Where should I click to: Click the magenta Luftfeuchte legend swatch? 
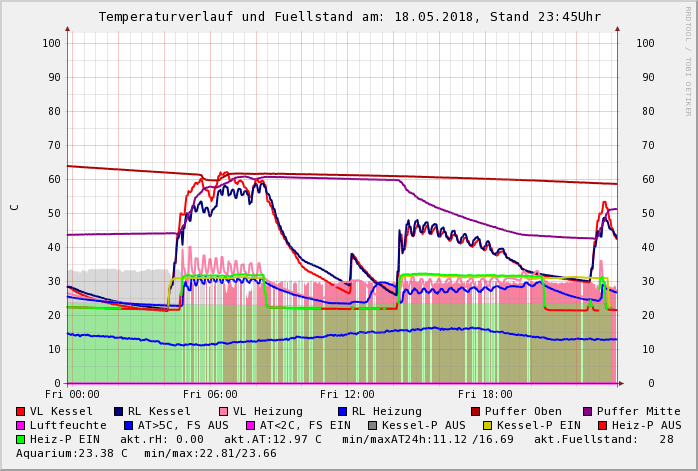(21, 425)
